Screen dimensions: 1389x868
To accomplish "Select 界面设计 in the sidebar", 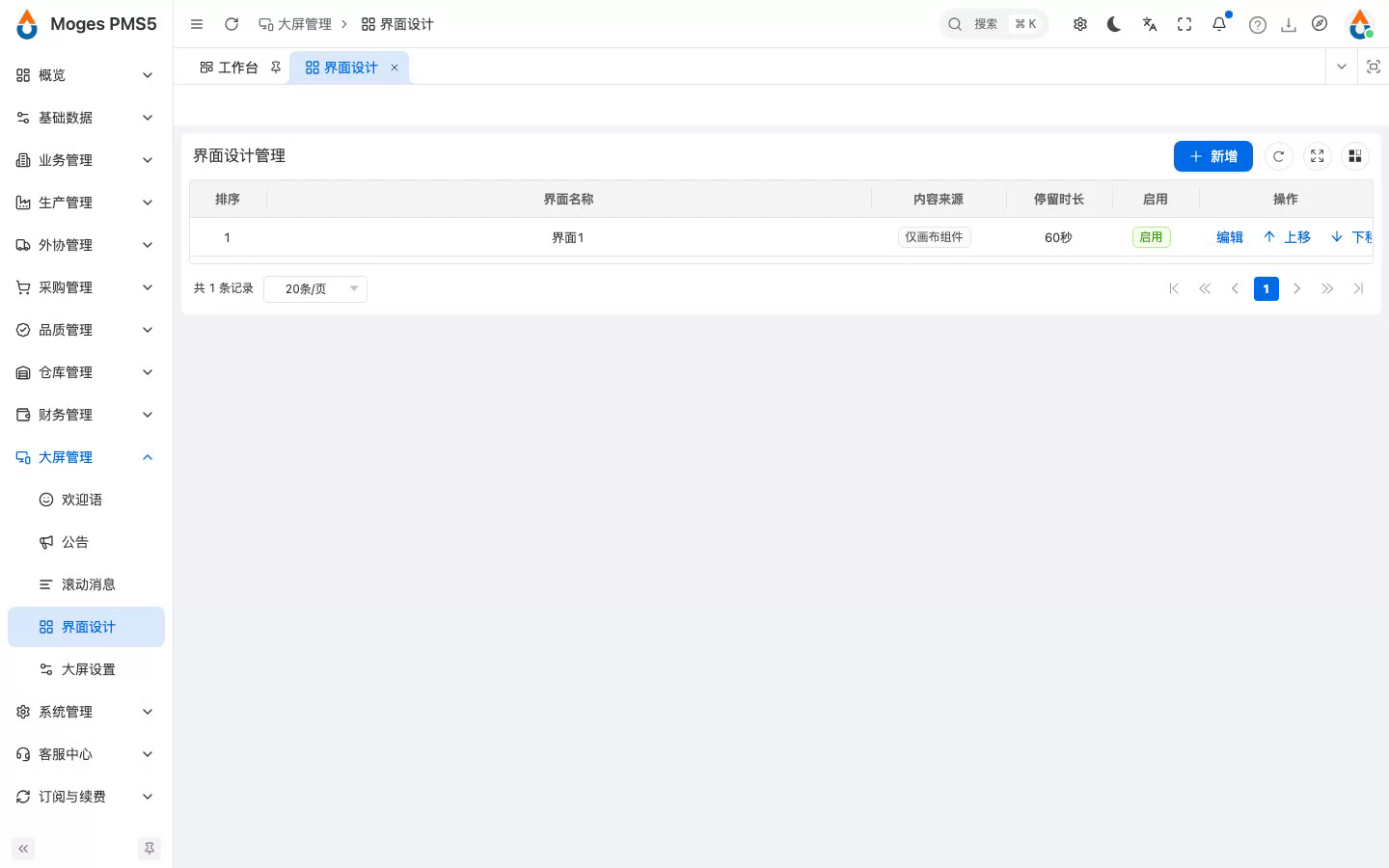I will (x=86, y=627).
